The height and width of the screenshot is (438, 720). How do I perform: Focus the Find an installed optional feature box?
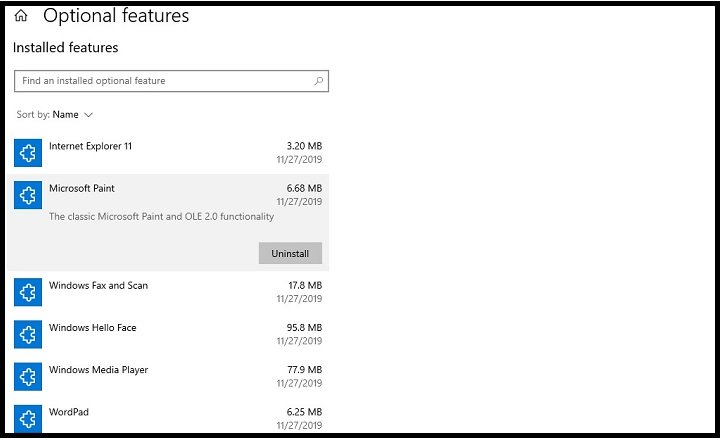[x=171, y=81]
